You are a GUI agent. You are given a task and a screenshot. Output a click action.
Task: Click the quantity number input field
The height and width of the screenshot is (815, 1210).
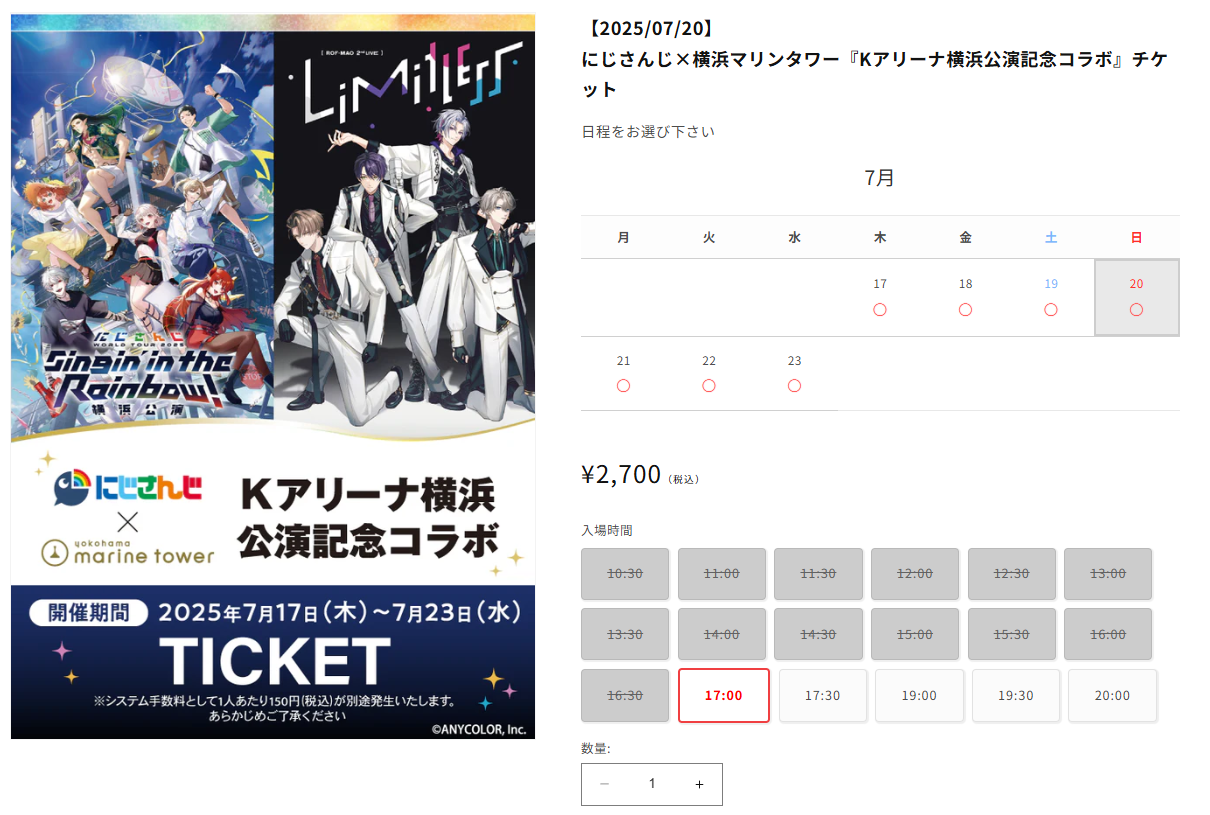pos(652,785)
